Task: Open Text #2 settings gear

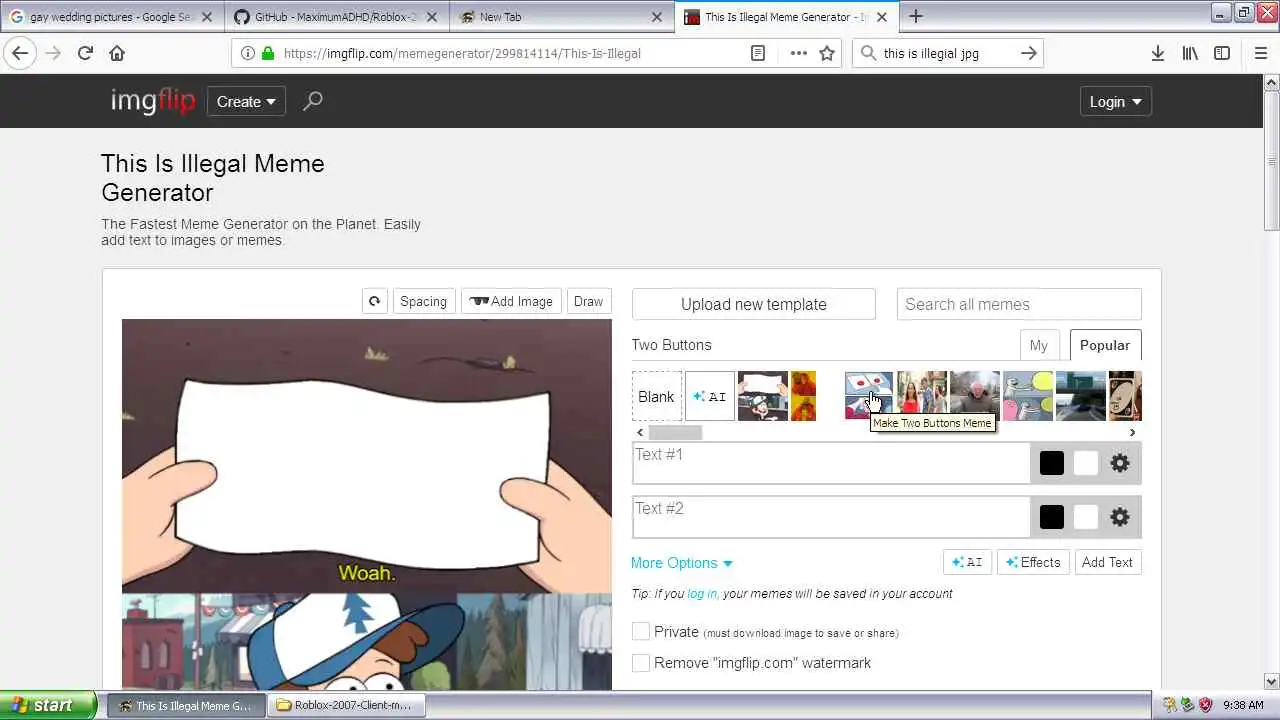Action: [x=1120, y=517]
